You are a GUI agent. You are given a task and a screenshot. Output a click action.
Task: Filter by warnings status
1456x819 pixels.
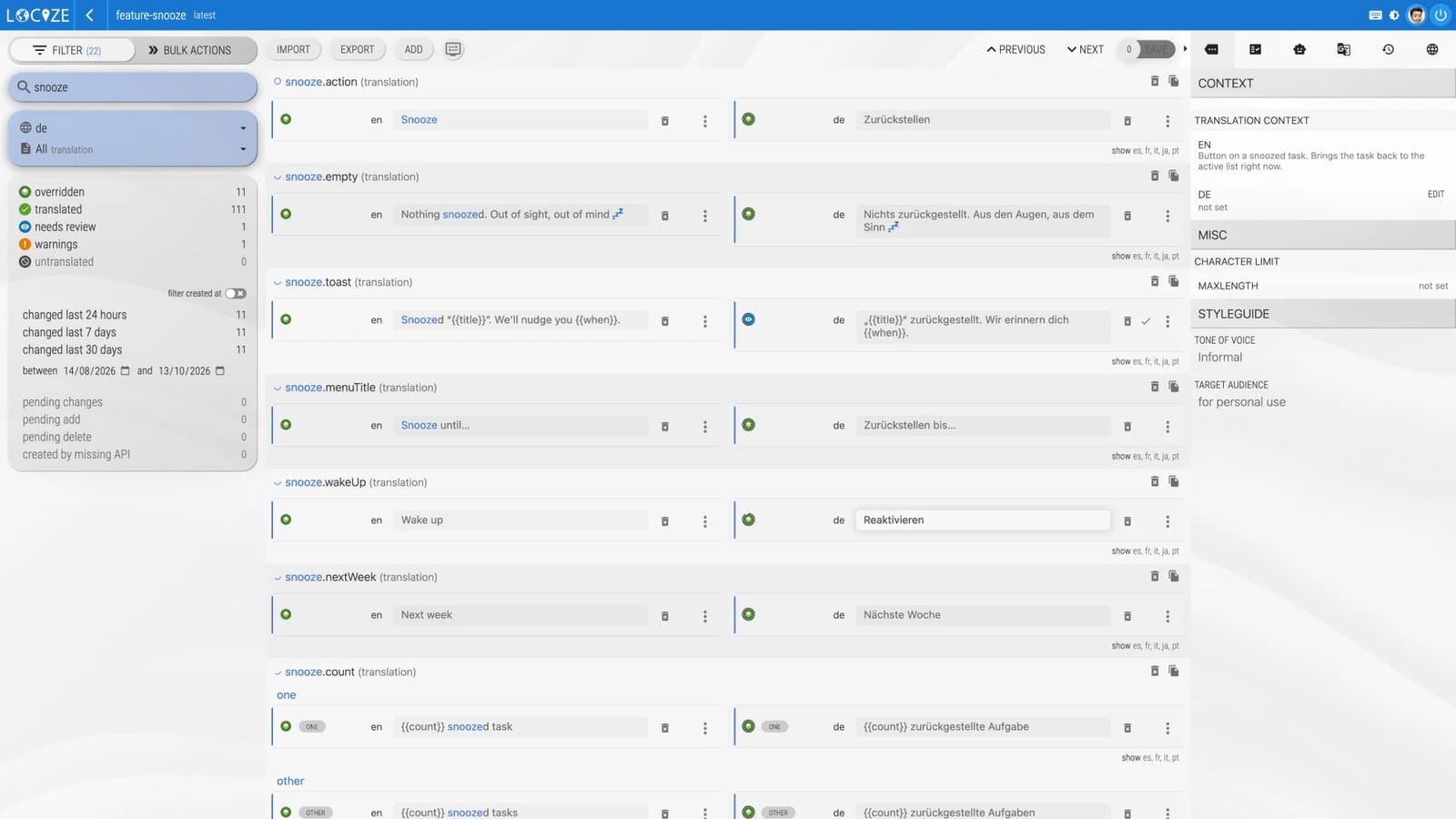(x=132, y=244)
